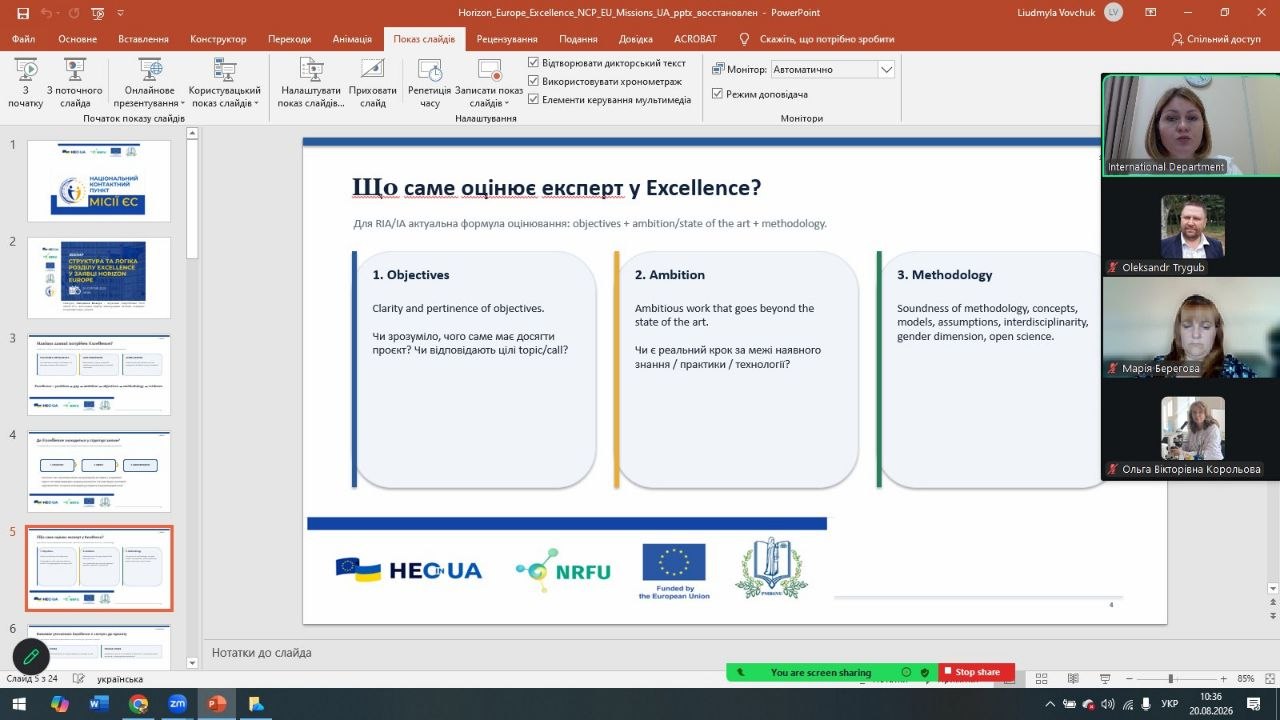The image size is (1280, 720).
Task: Click Stop share button
Action: click(x=977, y=672)
